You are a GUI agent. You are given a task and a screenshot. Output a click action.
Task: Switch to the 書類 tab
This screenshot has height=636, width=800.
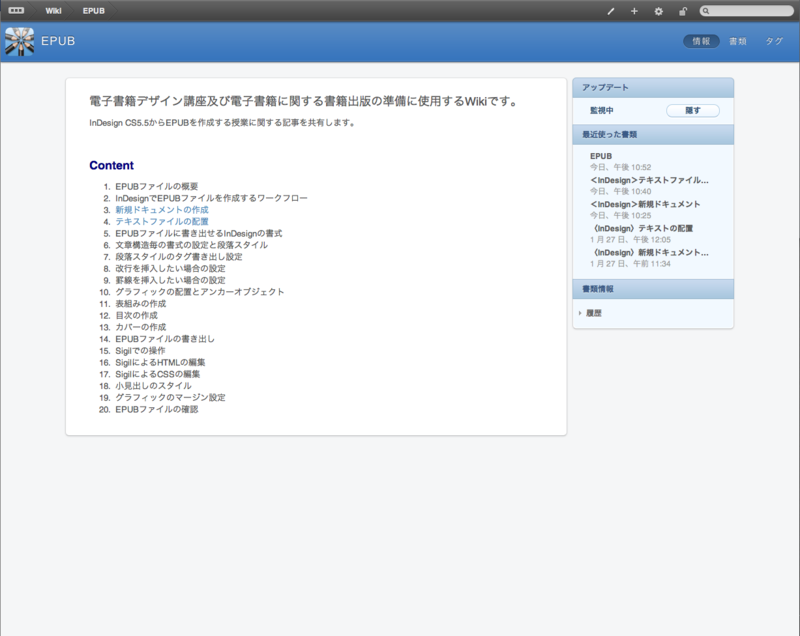click(738, 41)
